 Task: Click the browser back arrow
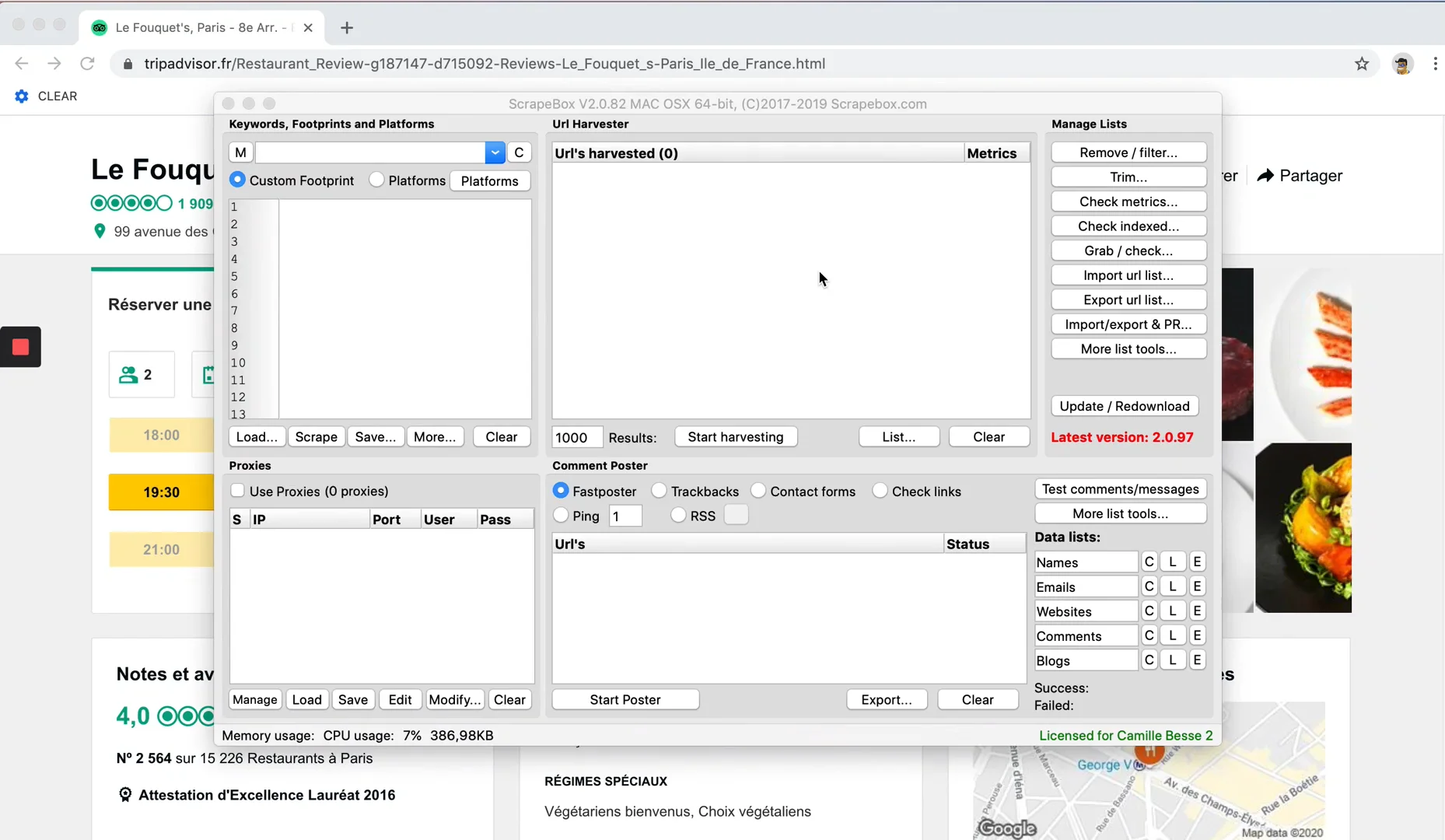(x=22, y=64)
